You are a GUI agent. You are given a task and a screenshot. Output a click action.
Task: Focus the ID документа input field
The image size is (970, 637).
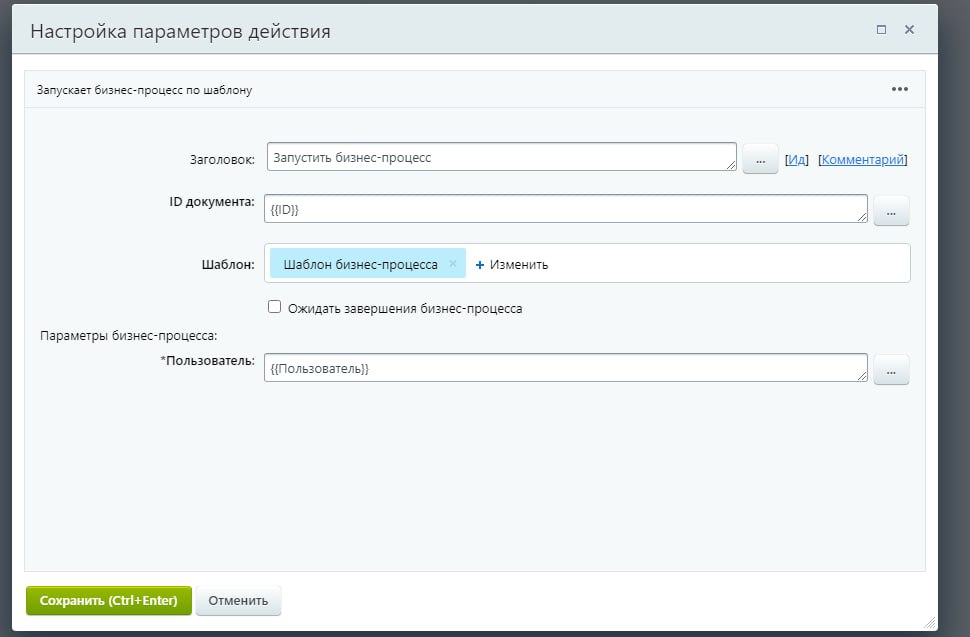[565, 209]
